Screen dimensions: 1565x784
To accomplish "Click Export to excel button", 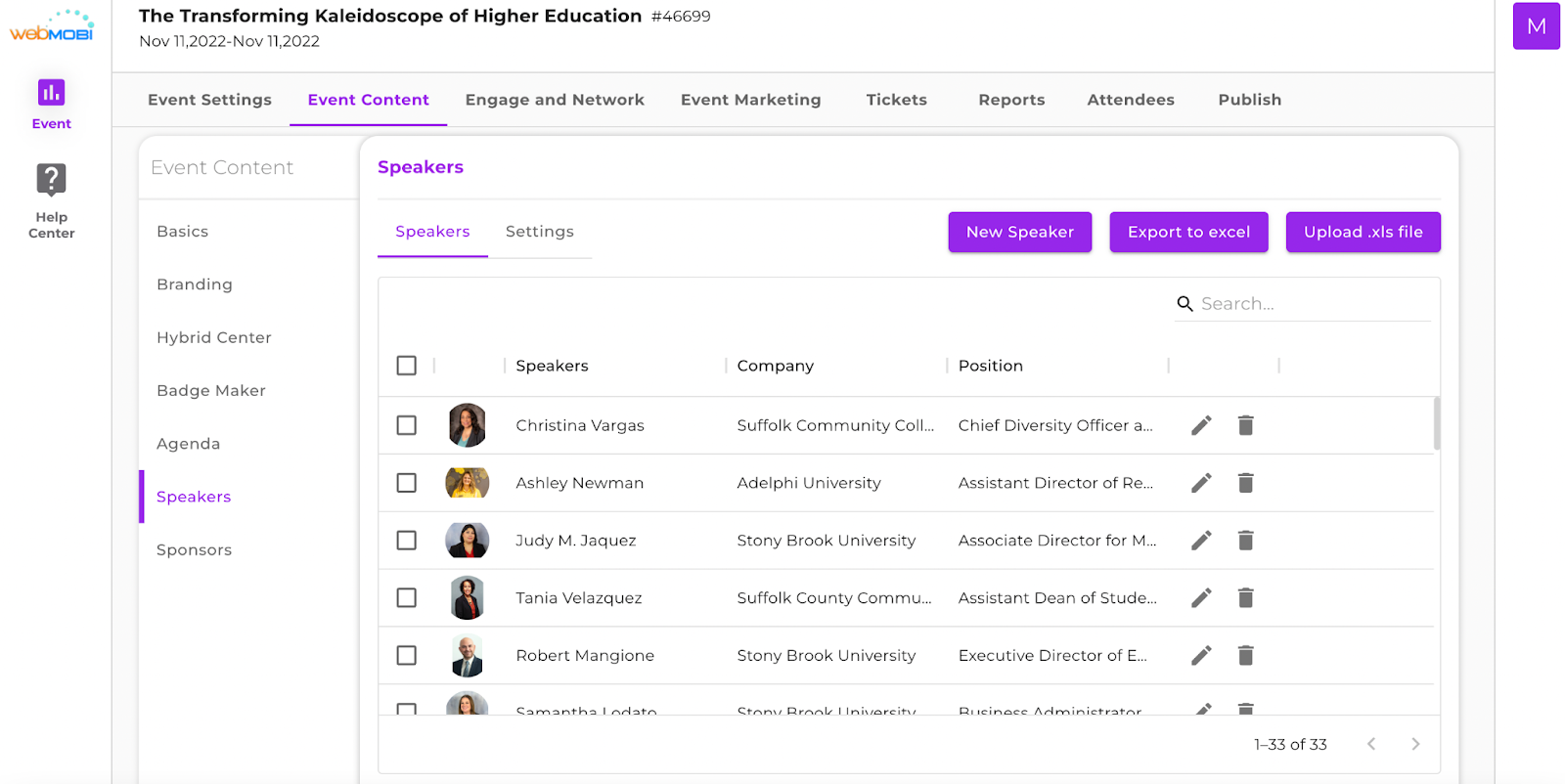I will pos(1188,233).
